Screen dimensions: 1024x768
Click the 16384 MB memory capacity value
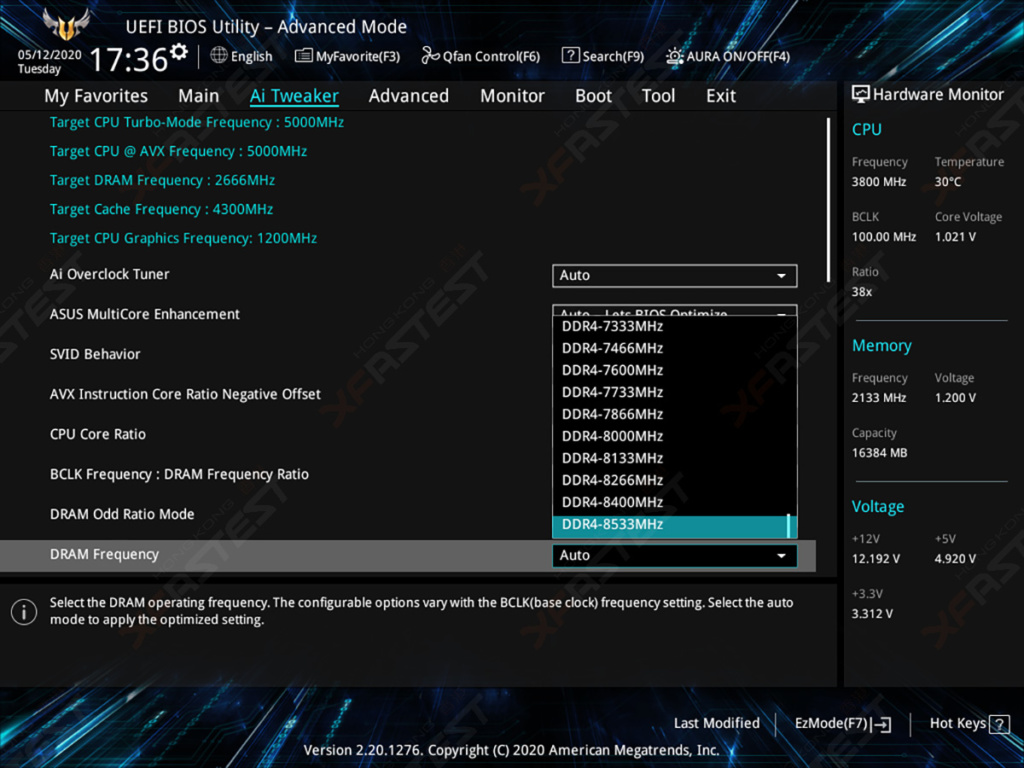click(880, 453)
